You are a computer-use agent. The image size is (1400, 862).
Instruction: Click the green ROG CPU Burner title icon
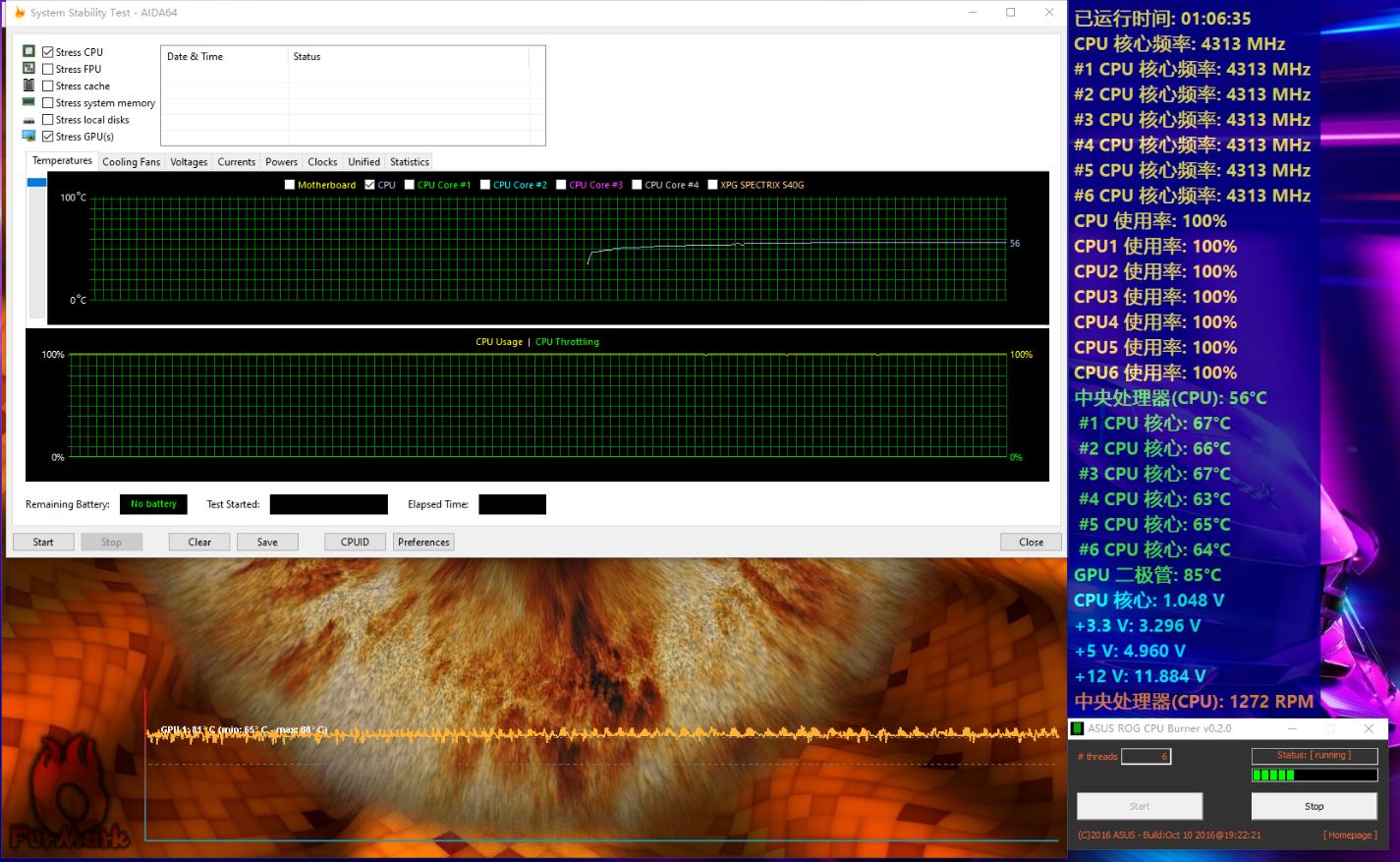(1078, 729)
